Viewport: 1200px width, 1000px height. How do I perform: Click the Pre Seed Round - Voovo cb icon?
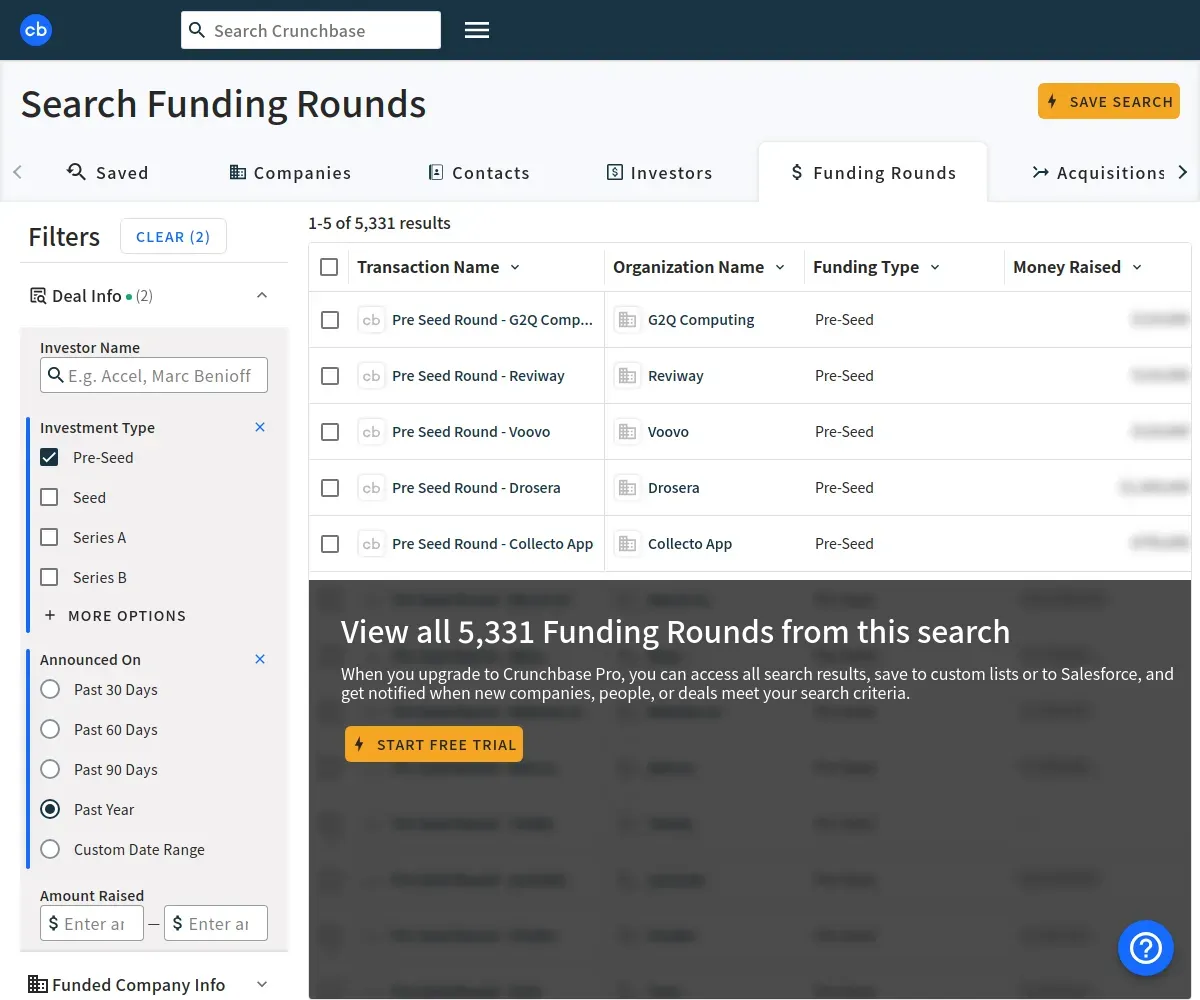371,432
